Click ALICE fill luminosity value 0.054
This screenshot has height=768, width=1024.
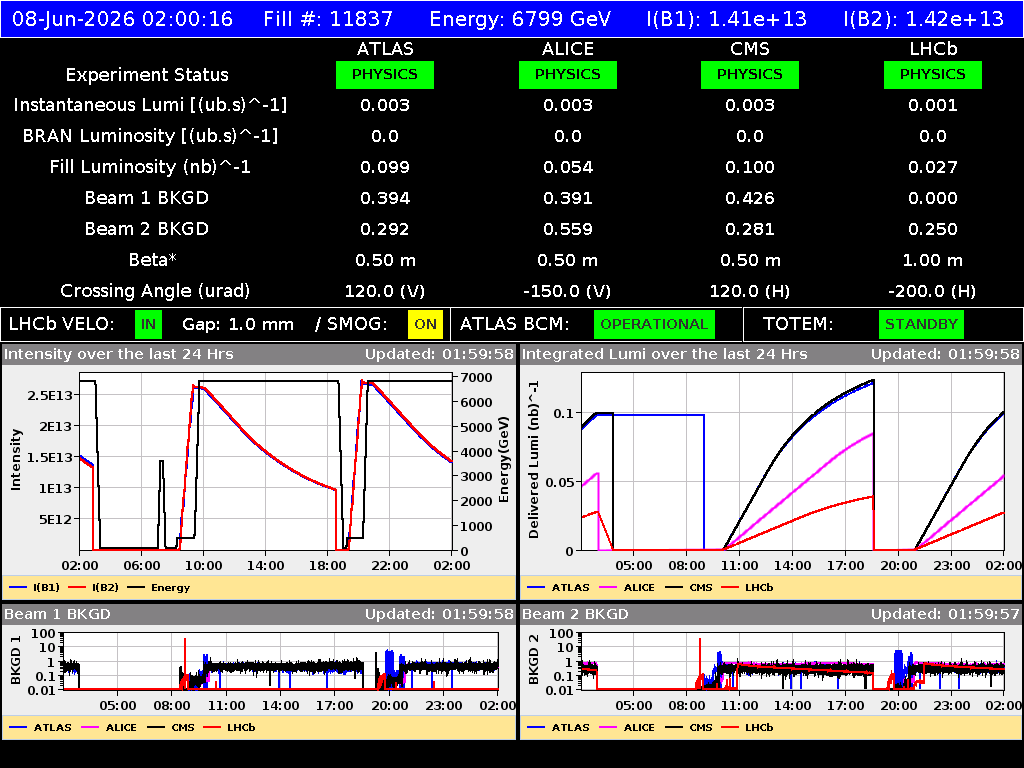(568, 167)
